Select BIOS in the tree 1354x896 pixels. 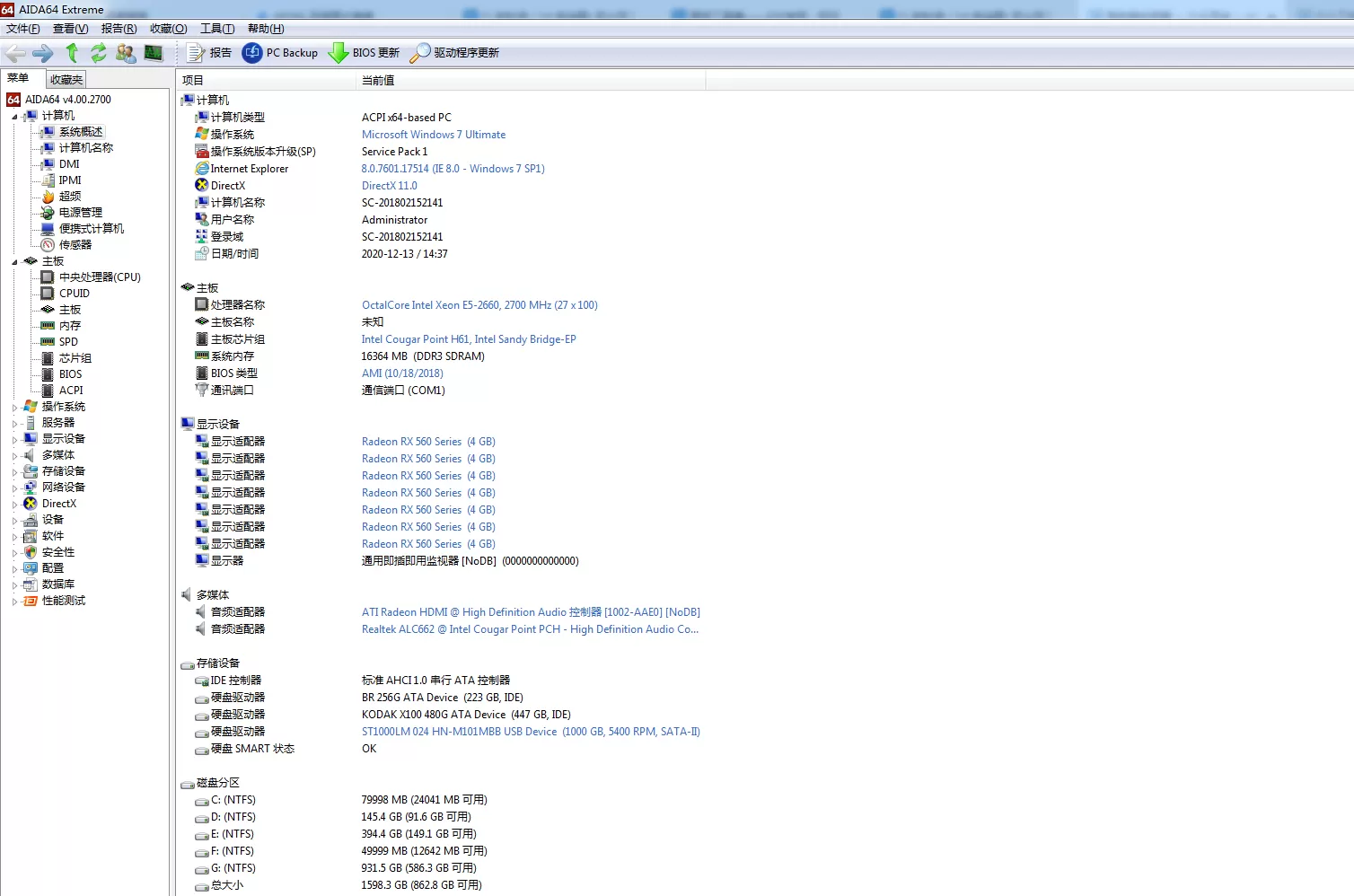[x=70, y=374]
